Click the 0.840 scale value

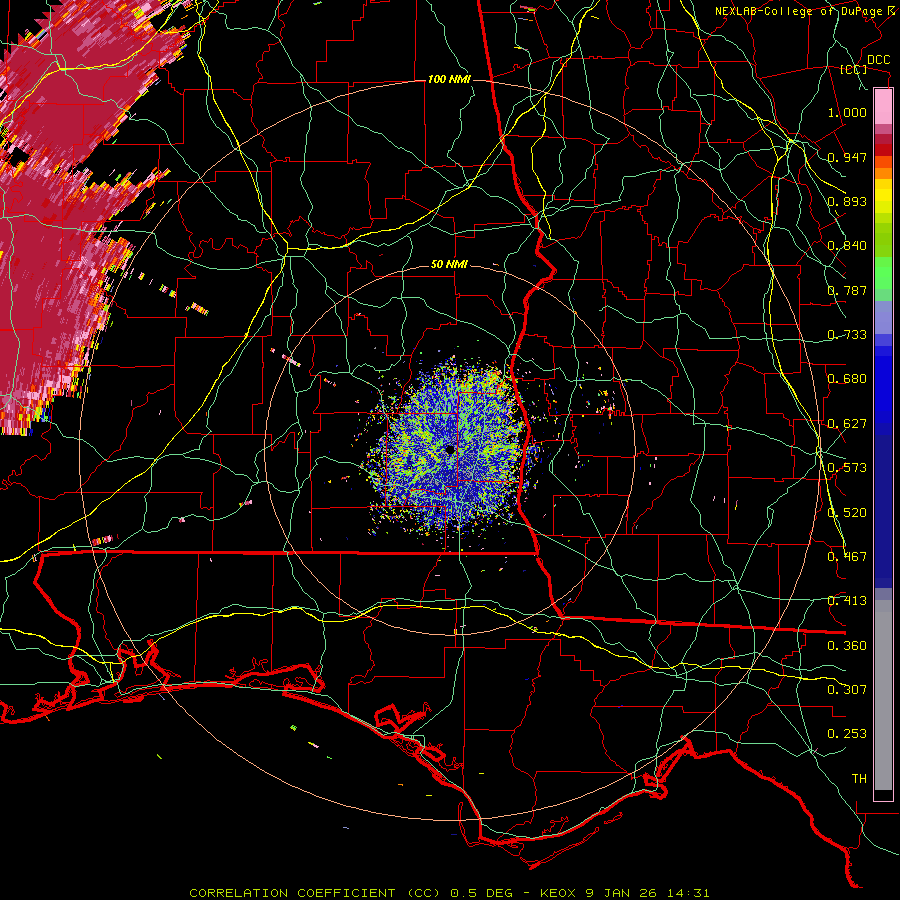tap(847, 246)
